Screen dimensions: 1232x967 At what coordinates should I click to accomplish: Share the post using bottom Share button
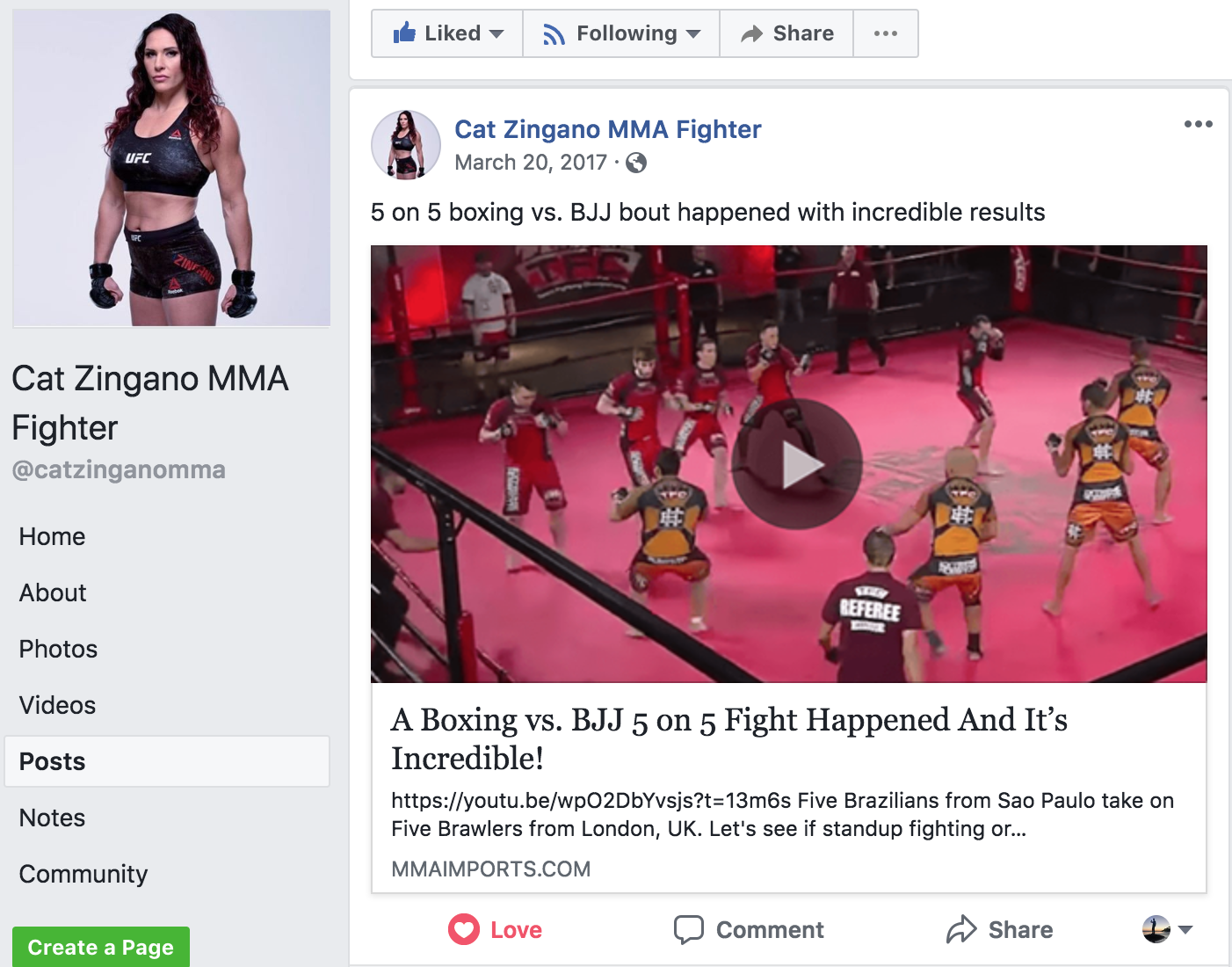[999, 929]
